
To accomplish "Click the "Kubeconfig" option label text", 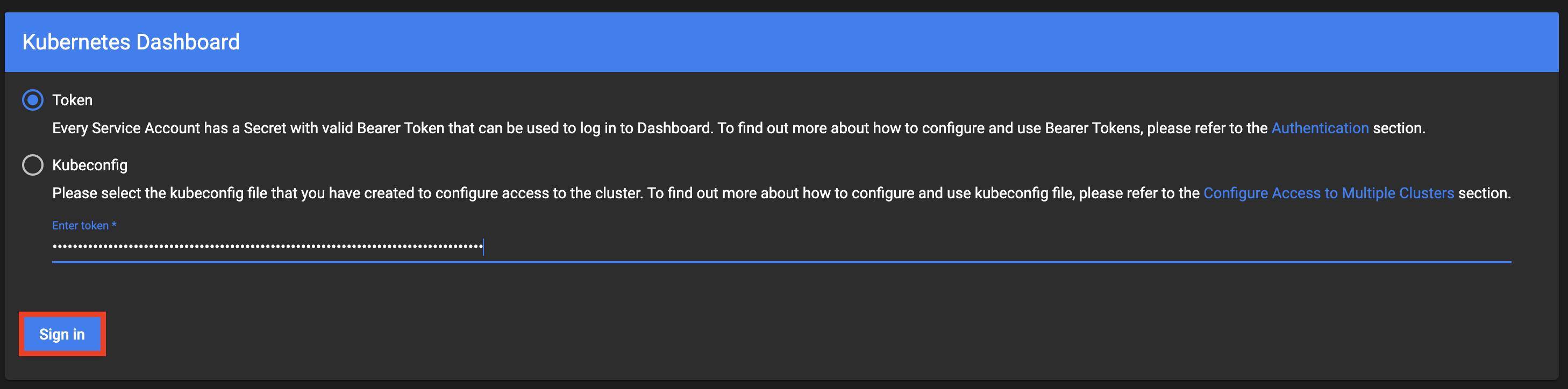I will [x=90, y=165].
